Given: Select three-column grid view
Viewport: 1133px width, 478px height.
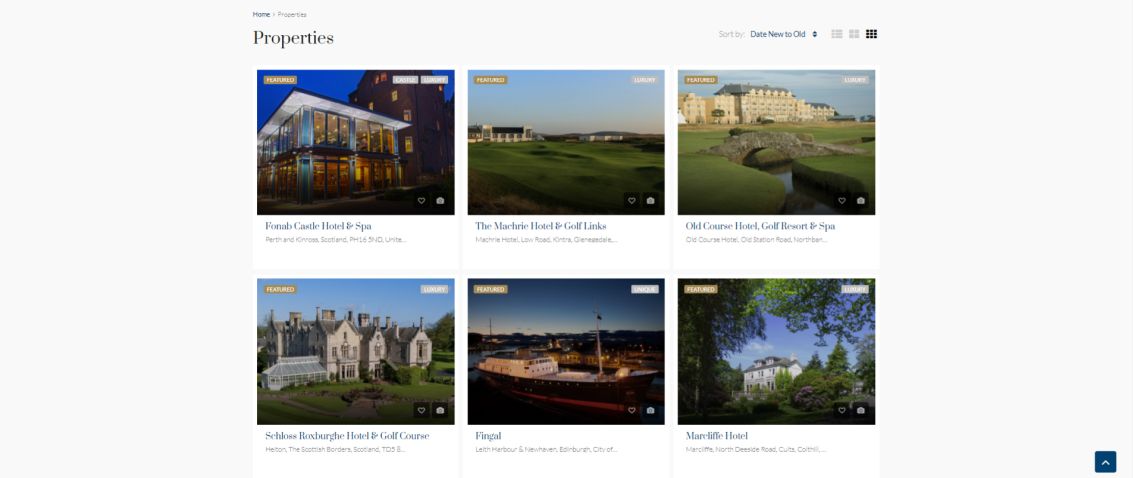Looking at the screenshot, I should point(871,34).
